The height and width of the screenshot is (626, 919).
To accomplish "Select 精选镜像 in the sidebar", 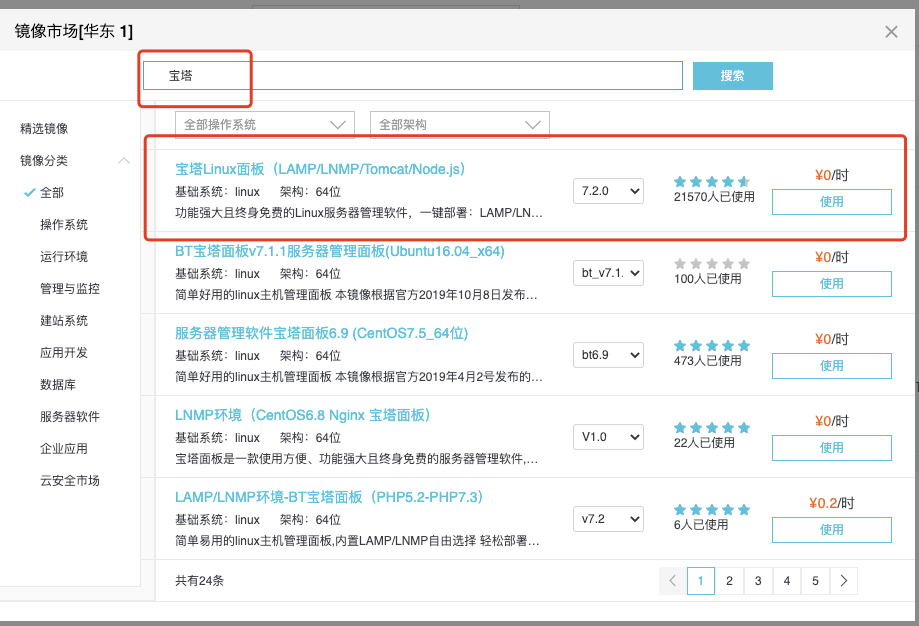I will pyautogui.click(x=44, y=128).
